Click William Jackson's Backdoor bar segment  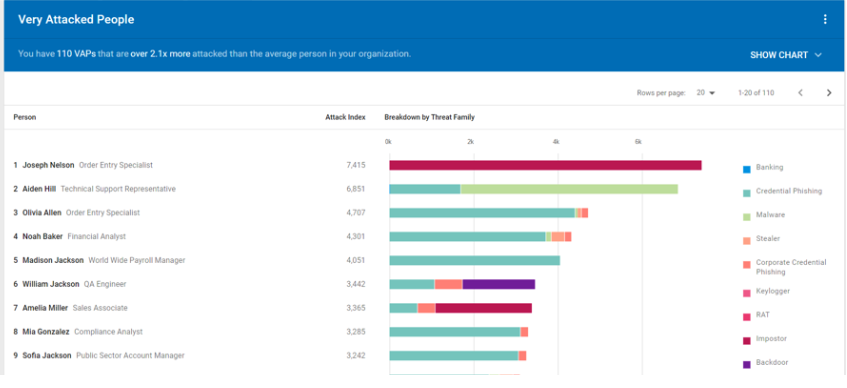pos(499,284)
